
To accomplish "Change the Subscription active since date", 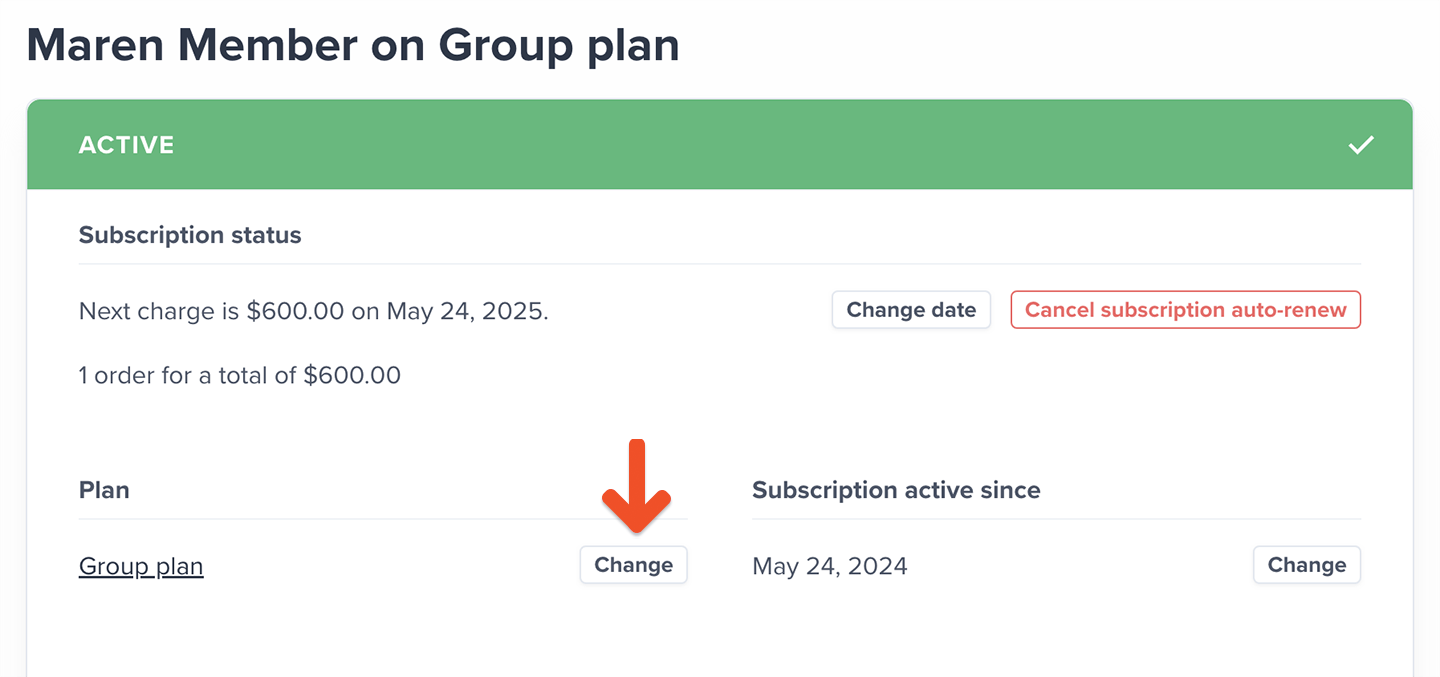I will [x=1306, y=564].
